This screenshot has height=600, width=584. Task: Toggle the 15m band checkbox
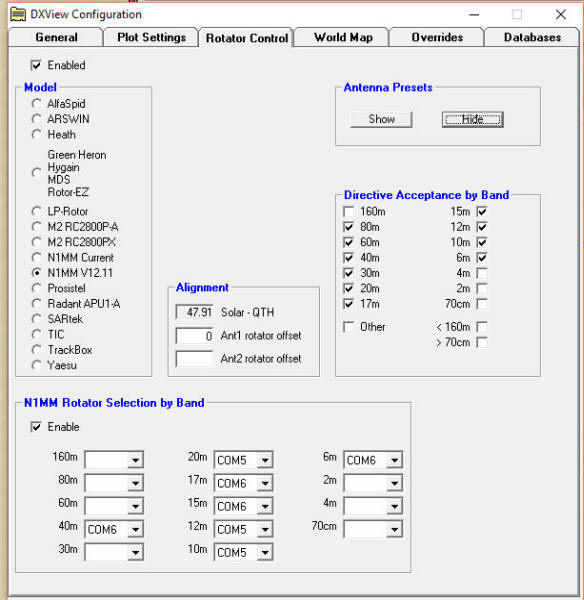[482, 212]
